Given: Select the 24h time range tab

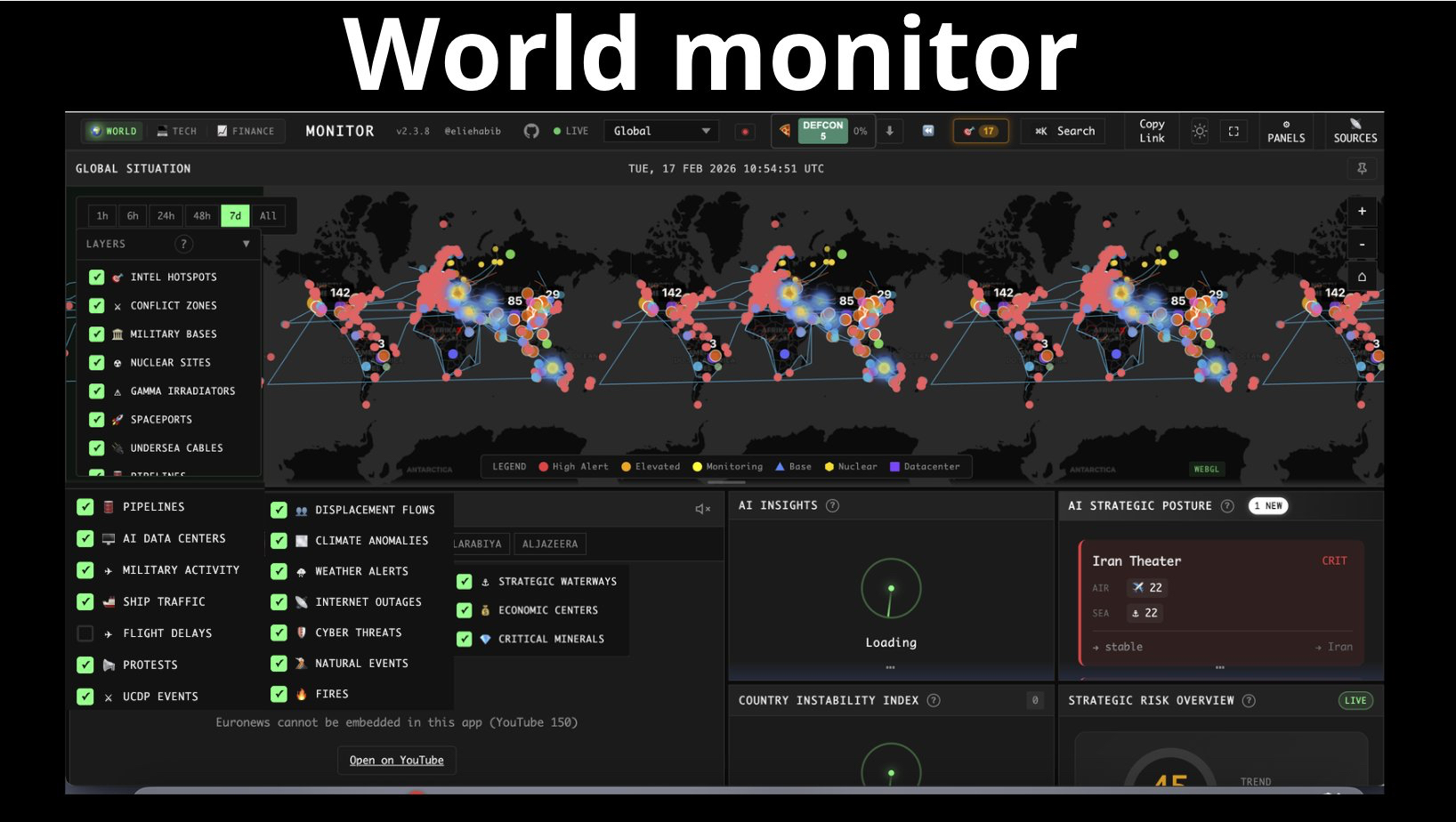Looking at the screenshot, I should (166, 215).
